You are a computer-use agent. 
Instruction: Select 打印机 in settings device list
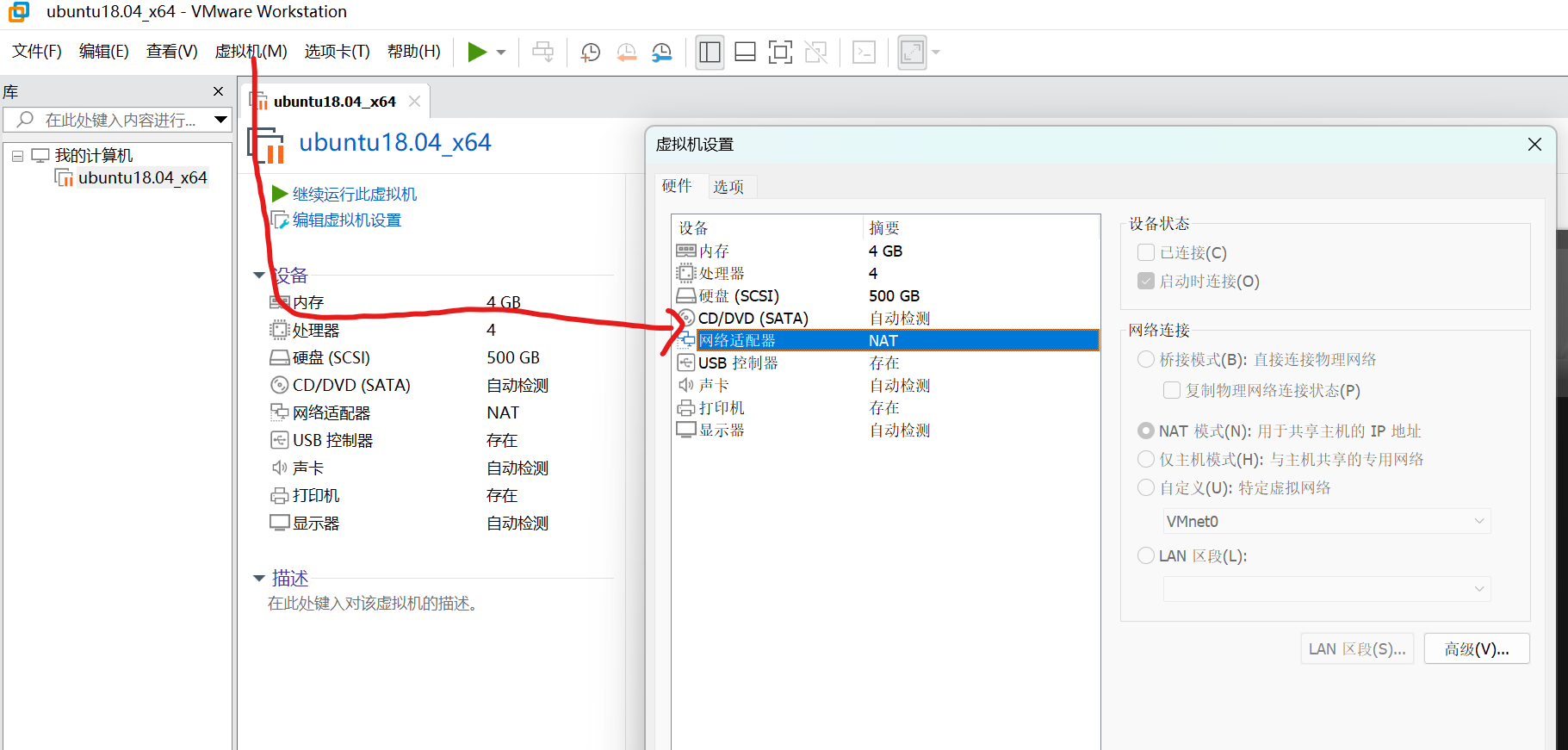pyautogui.click(x=885, y=407)
